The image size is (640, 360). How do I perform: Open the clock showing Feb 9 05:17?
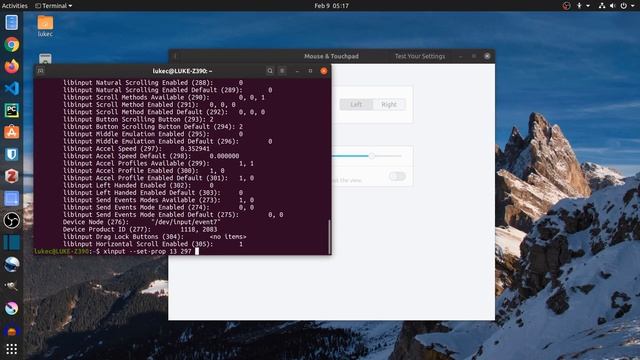tap(331, 6)
